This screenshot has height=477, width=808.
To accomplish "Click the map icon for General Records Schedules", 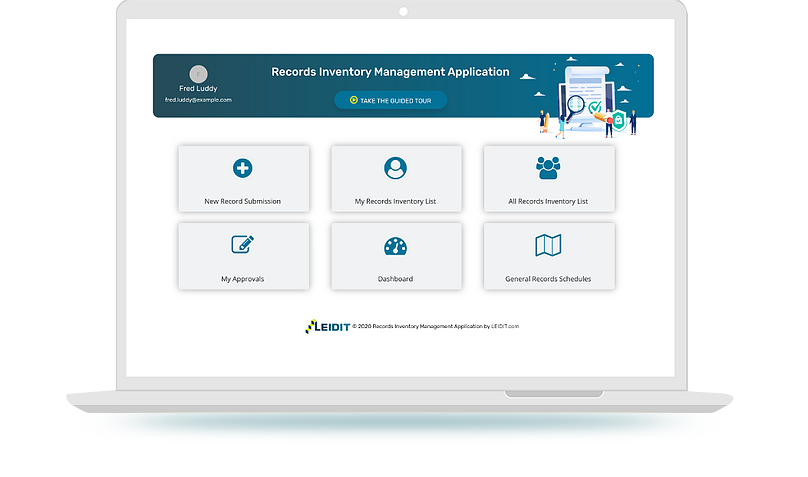I will click(548, 245).
